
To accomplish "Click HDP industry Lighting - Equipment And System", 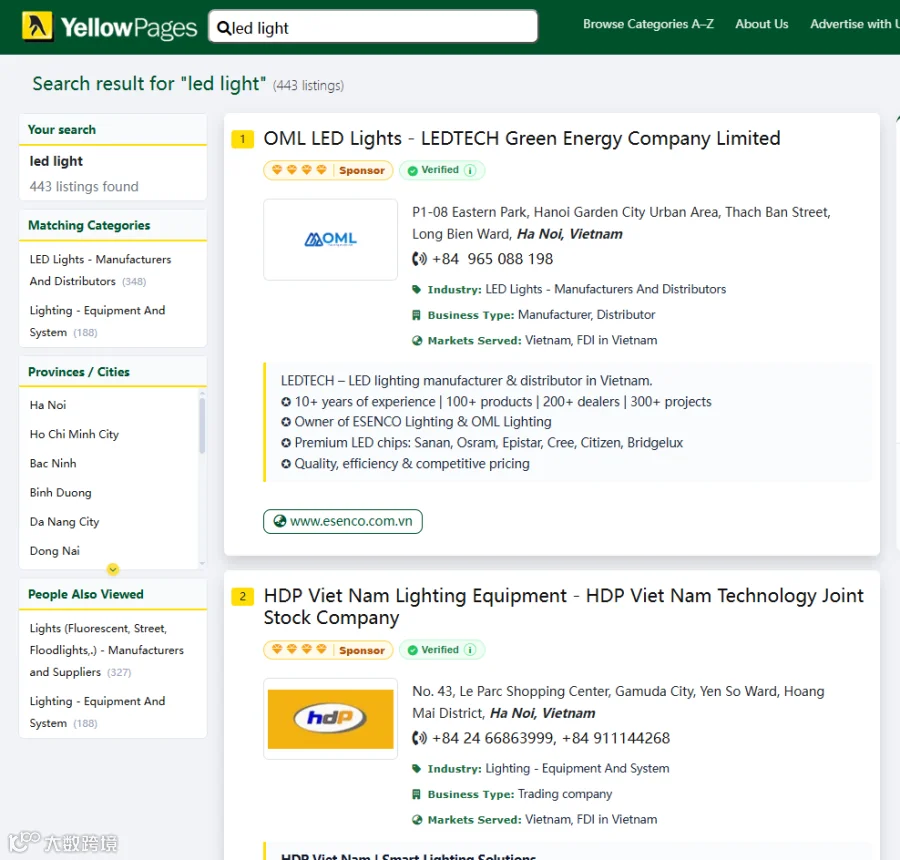I will 577,769.
